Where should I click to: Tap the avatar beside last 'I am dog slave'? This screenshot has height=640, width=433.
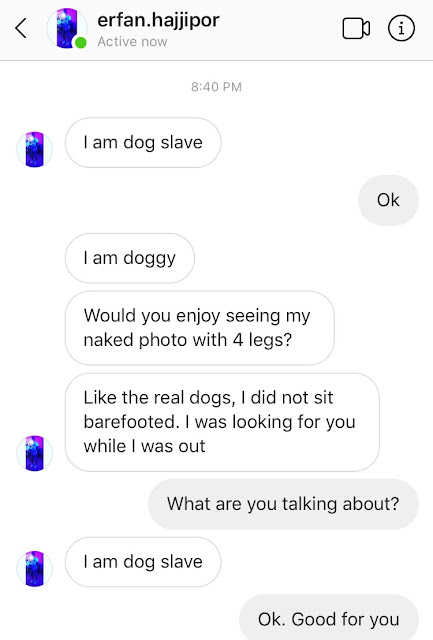tap(35, 569)
